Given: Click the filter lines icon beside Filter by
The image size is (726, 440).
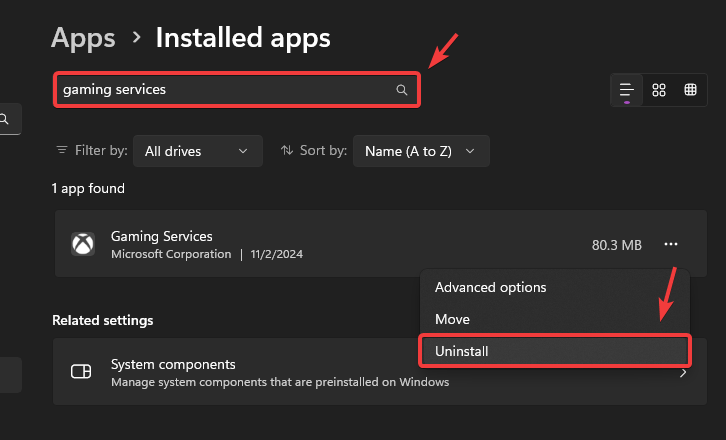Looking at the screenshot, I should point(62,151).
